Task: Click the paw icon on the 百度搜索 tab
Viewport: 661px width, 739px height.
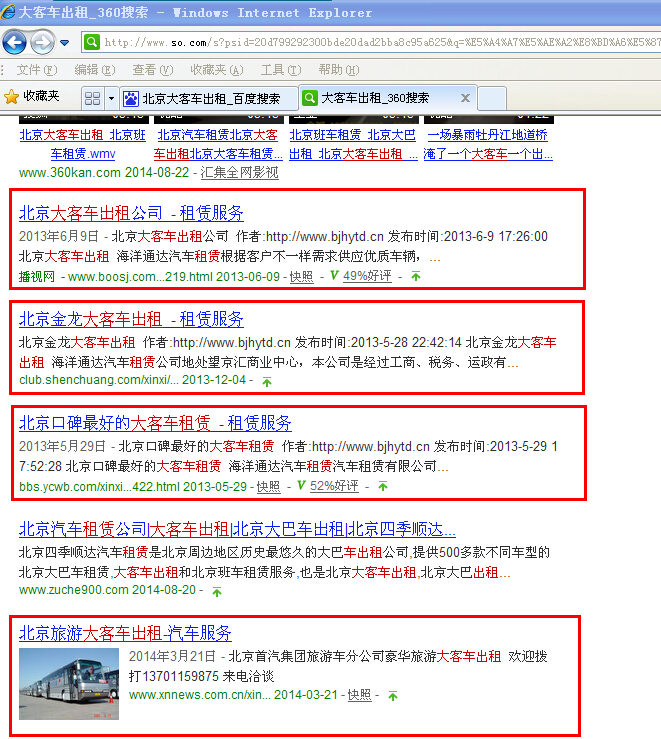Action: [x=131, y=99]
